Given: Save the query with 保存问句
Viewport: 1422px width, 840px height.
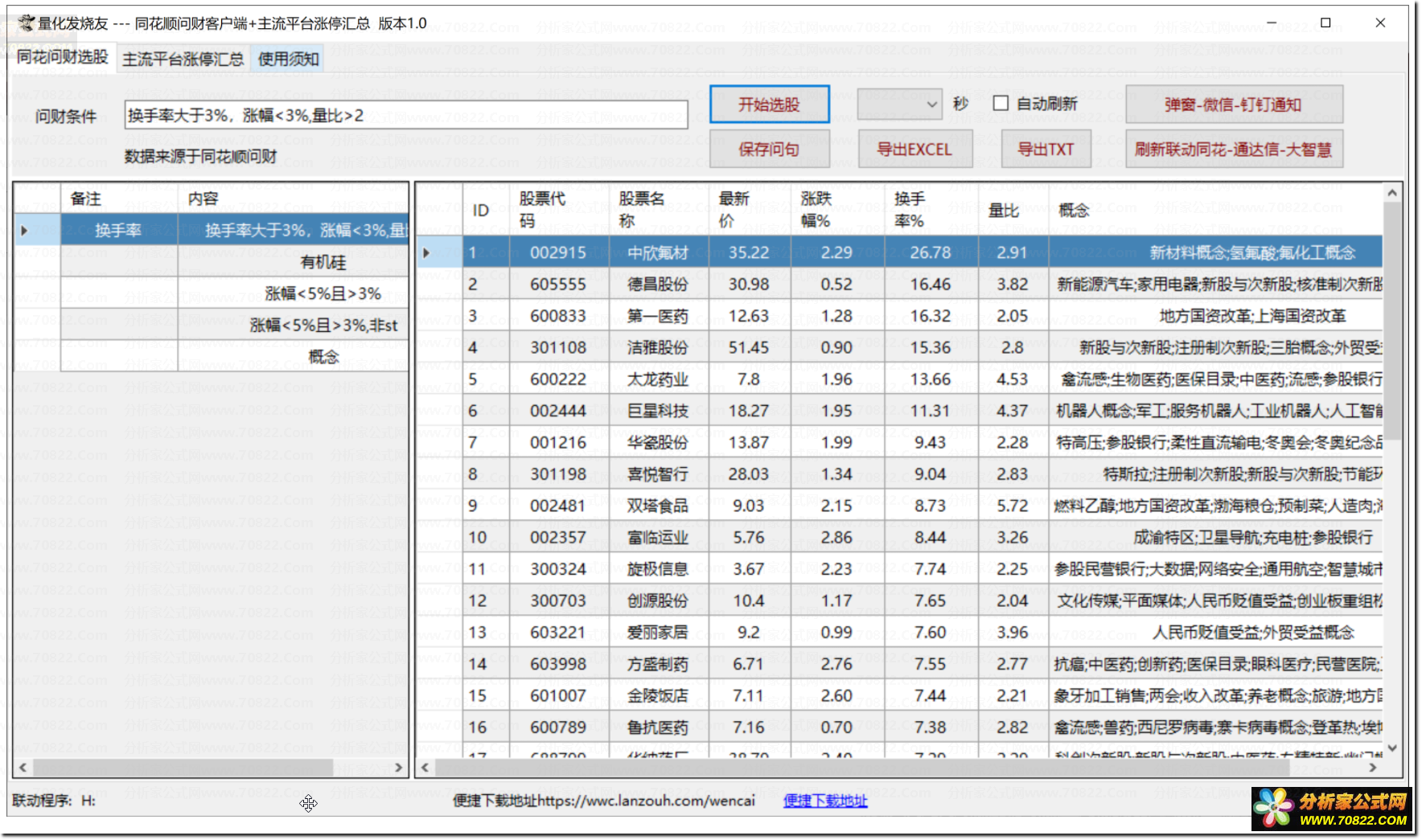Looking at the screenshot, I should [769, 150].
